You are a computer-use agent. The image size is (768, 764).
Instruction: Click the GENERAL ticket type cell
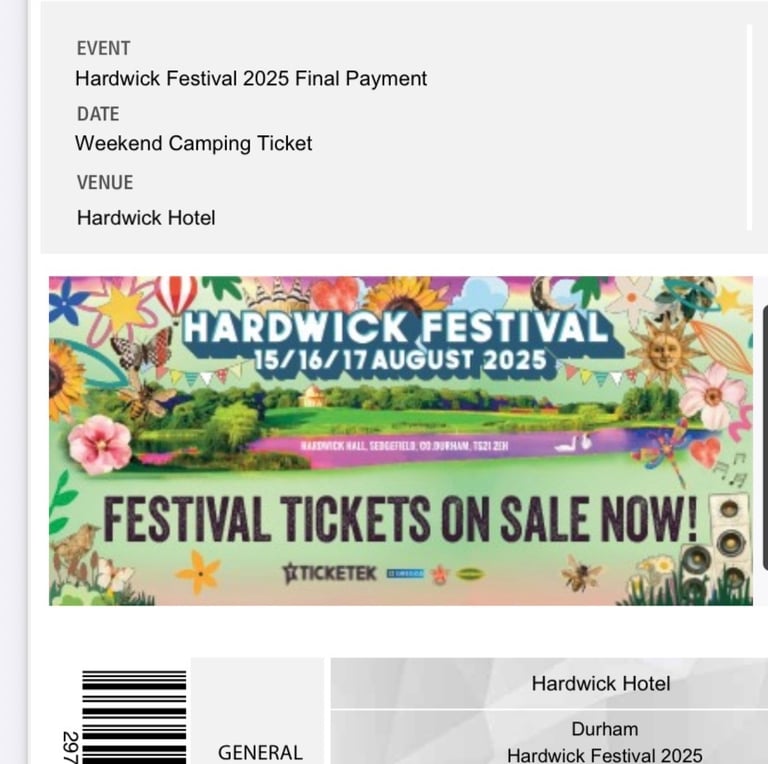pos(258,711)
